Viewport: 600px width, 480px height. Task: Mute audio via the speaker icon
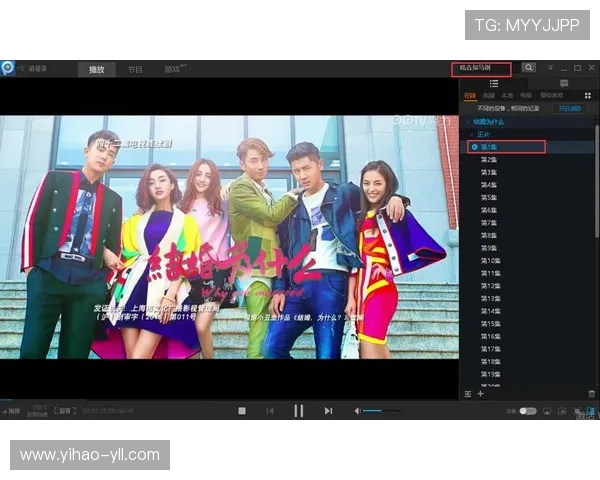click(357, 411)
